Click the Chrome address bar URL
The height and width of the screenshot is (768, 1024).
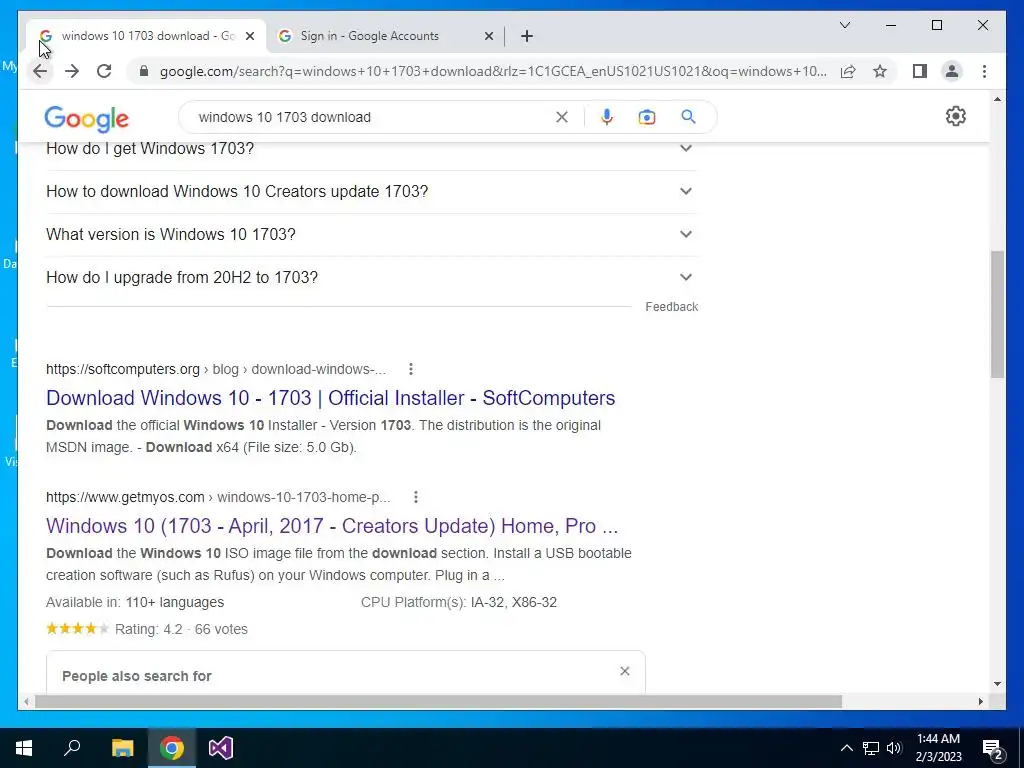(493, 71)
